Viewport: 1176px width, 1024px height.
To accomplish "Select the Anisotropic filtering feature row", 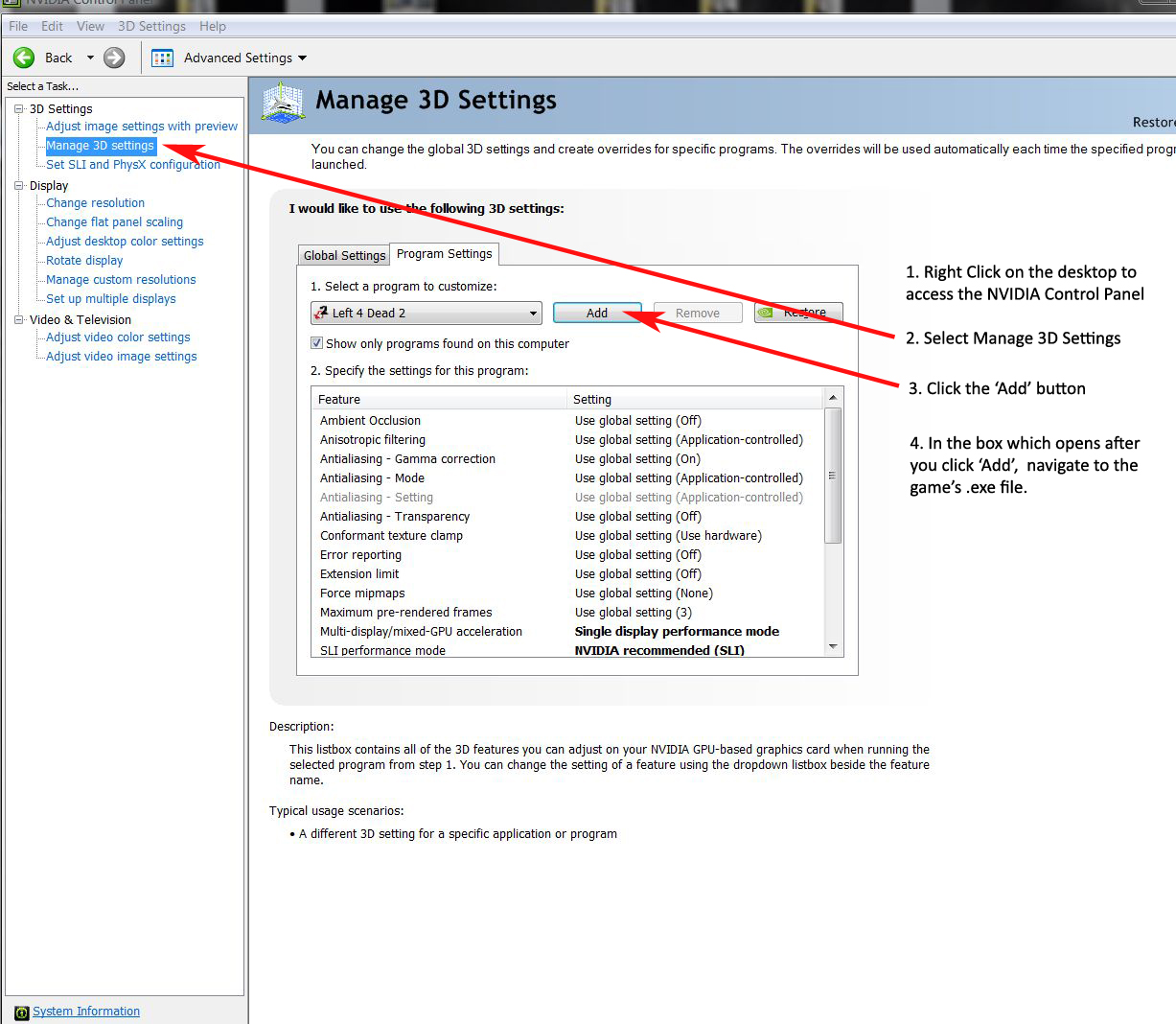I will 567,439.
